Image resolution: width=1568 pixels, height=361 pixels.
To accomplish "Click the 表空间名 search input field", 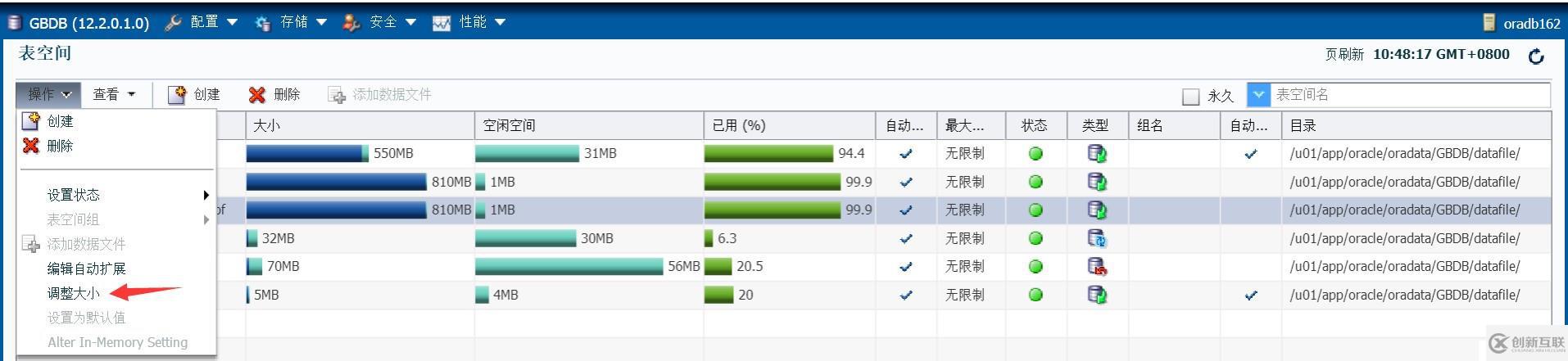I will [1409, 95].
